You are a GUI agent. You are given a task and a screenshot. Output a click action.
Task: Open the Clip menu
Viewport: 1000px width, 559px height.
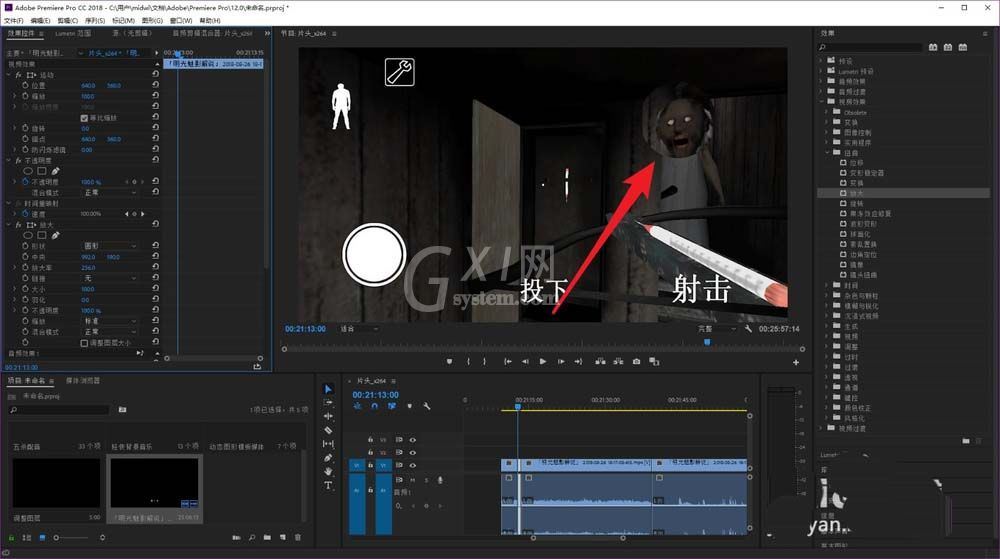[x=68, y=20]
